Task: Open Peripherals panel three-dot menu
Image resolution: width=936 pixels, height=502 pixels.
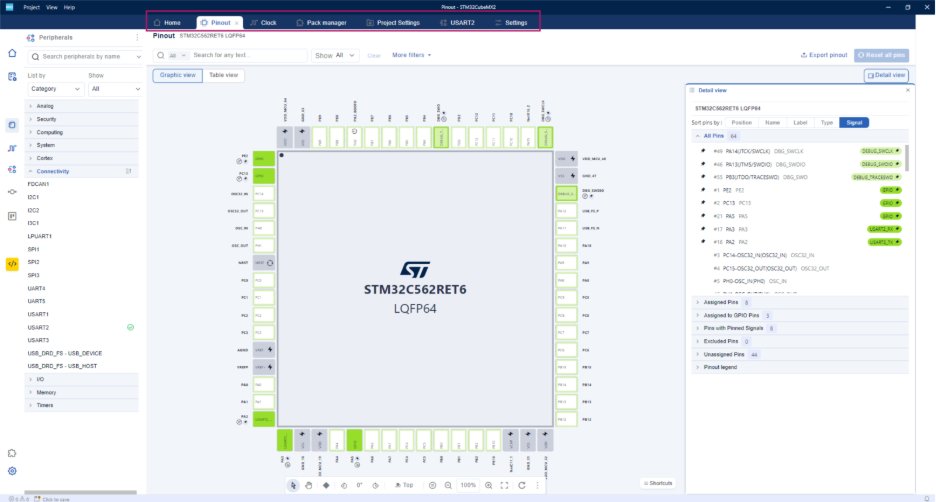Action: pos(137,37)
